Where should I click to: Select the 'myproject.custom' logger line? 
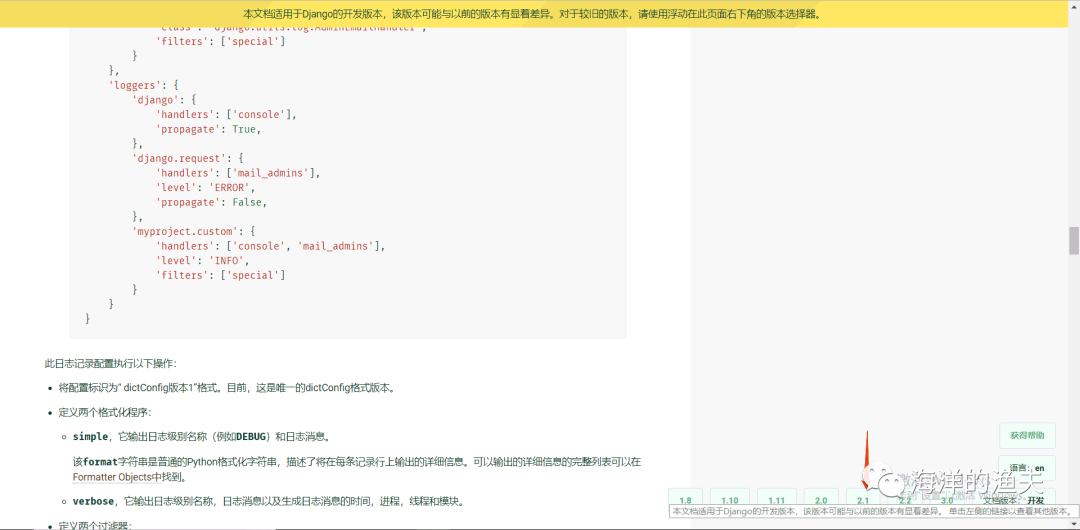pos(194,231)
